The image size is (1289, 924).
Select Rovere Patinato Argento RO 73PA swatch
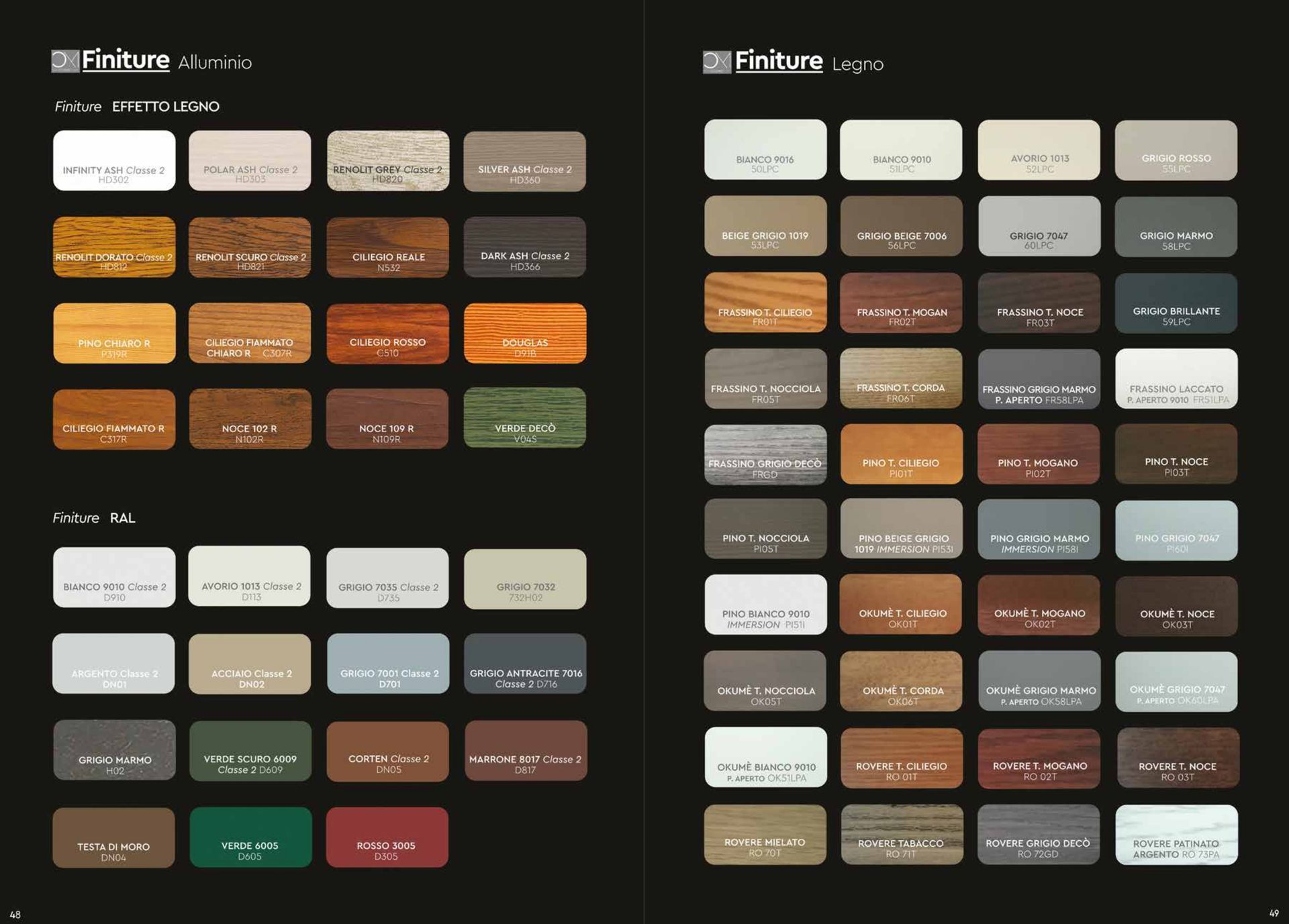(1176, 835)
